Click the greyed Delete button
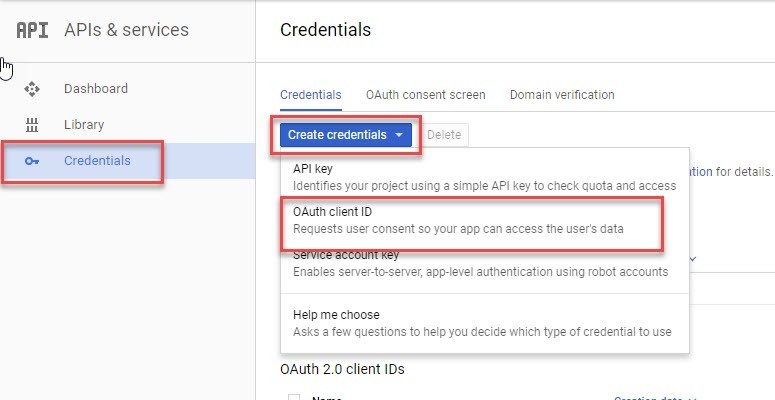This screenshot has width=775, height=400. coord(444,135)
